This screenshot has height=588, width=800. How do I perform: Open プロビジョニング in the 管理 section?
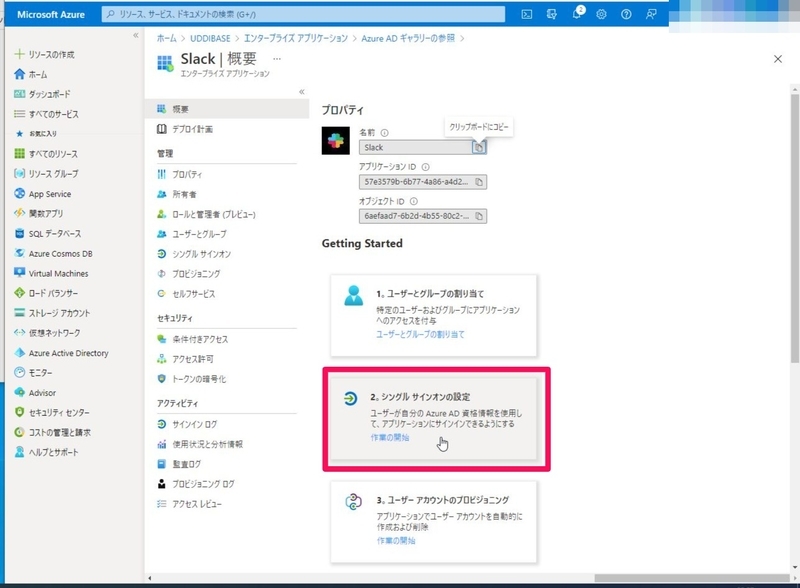195,274
